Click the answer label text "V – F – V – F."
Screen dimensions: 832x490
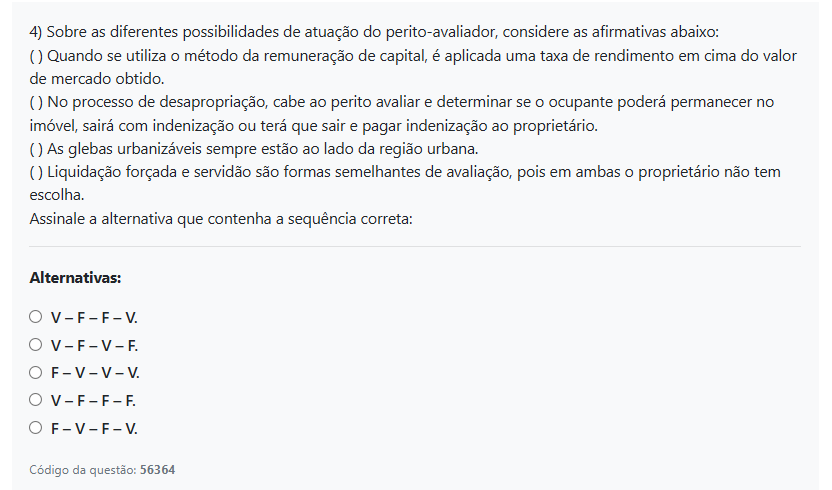pyautogui.click(x=94, y=346)
